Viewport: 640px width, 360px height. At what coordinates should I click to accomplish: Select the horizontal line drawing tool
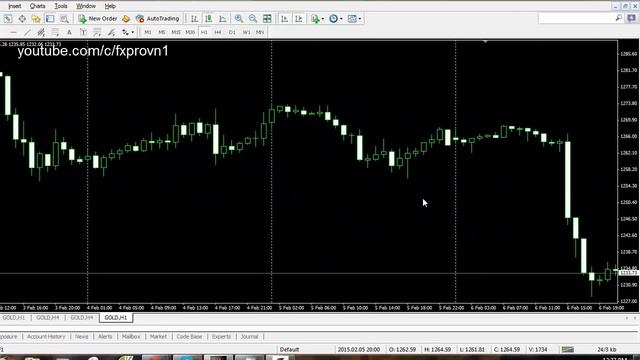coord(13,32)
